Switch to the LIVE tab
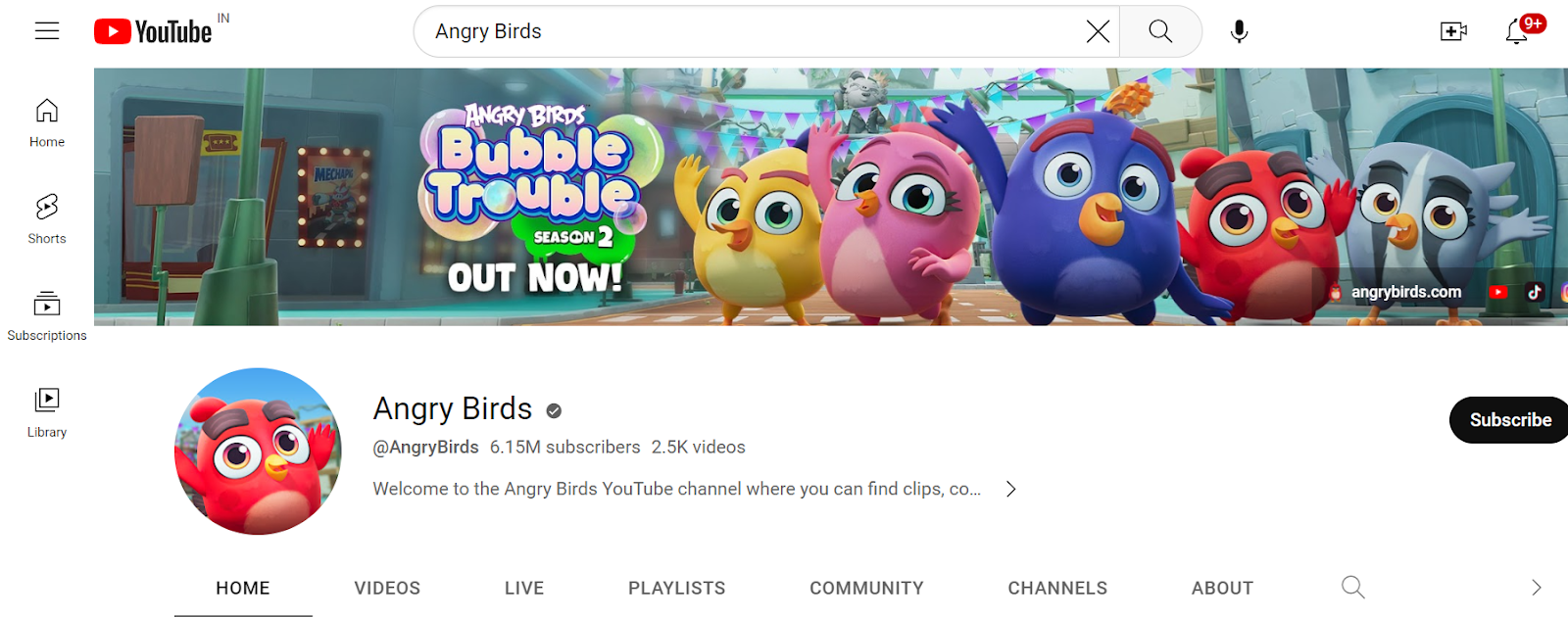 point(524,589)
